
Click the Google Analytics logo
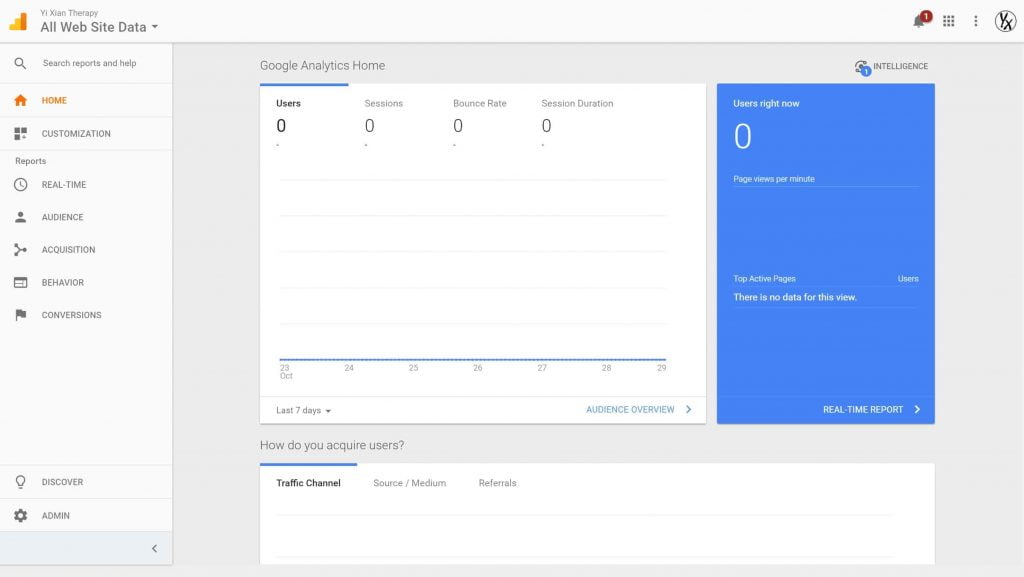pos(18,22)
